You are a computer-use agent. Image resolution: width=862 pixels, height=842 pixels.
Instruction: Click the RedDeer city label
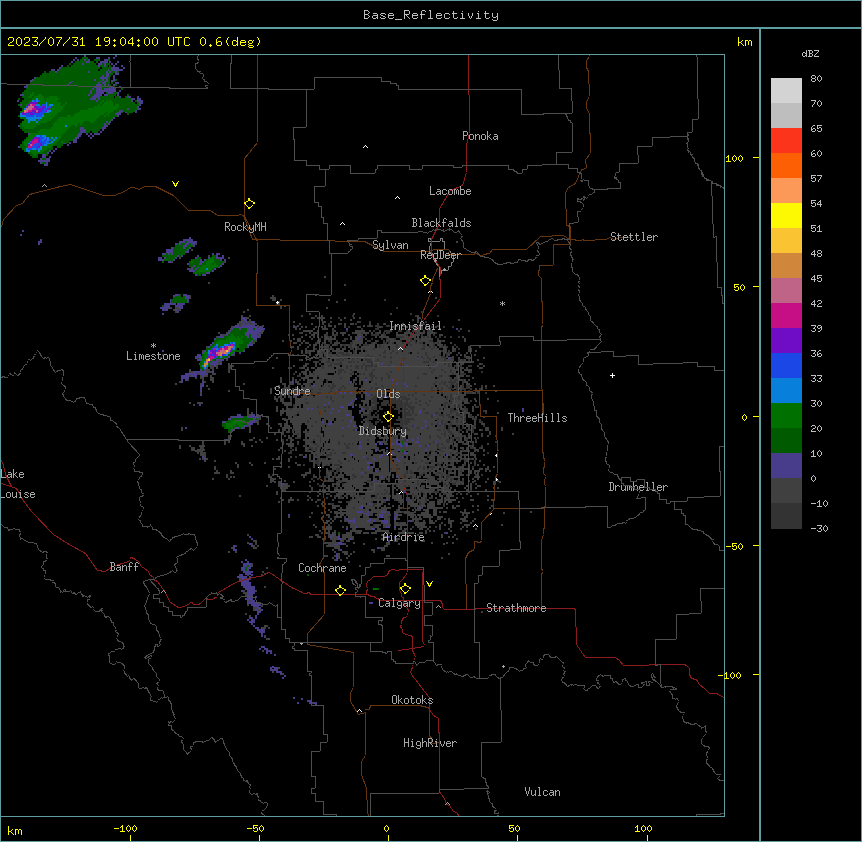coord(440,255)
